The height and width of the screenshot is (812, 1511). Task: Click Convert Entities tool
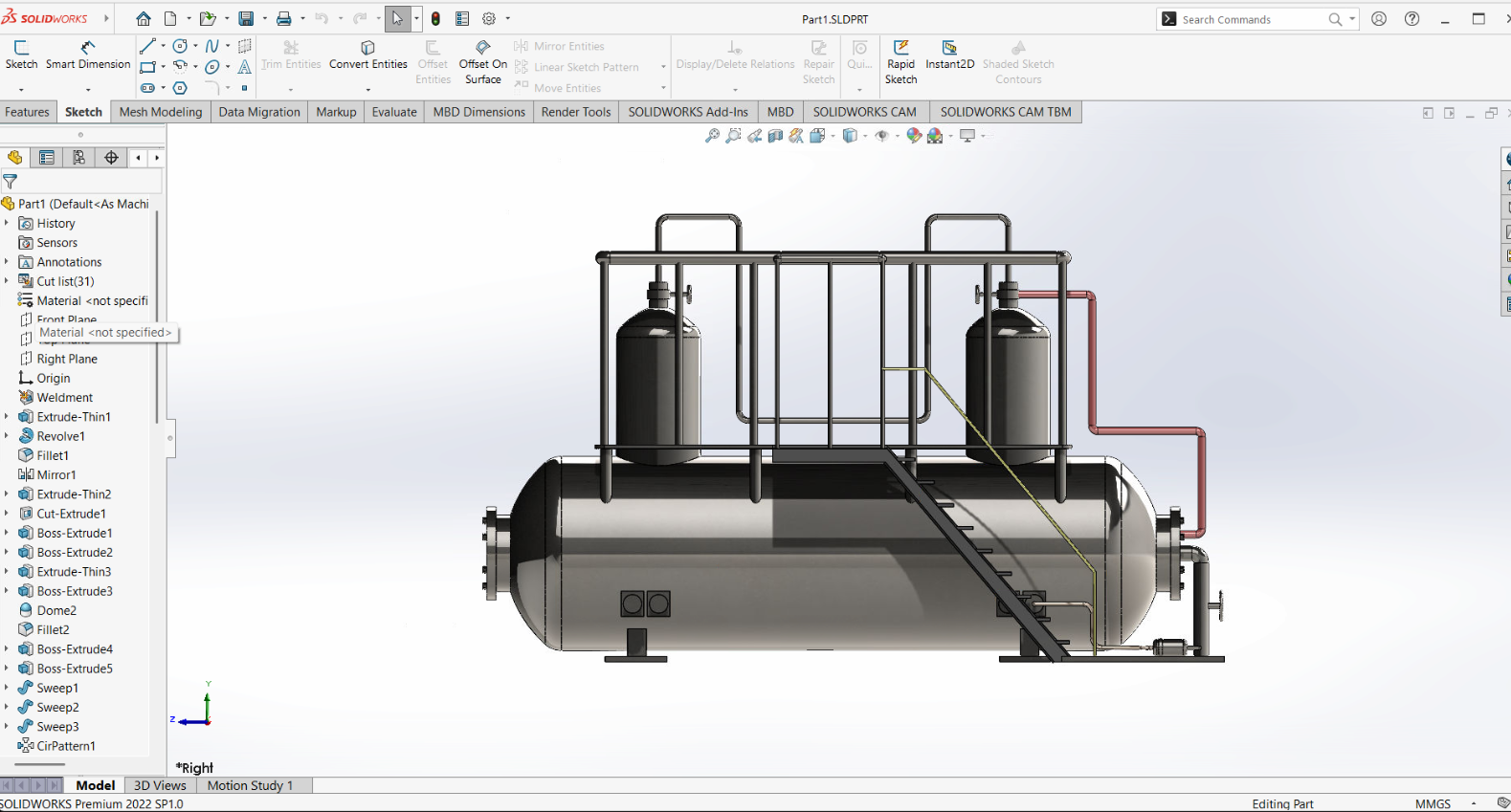(368, 55)
